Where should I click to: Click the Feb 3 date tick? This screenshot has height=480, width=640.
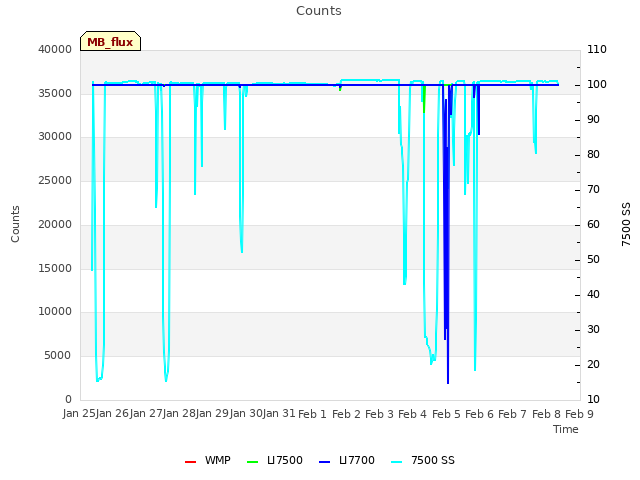pos(379,414)
